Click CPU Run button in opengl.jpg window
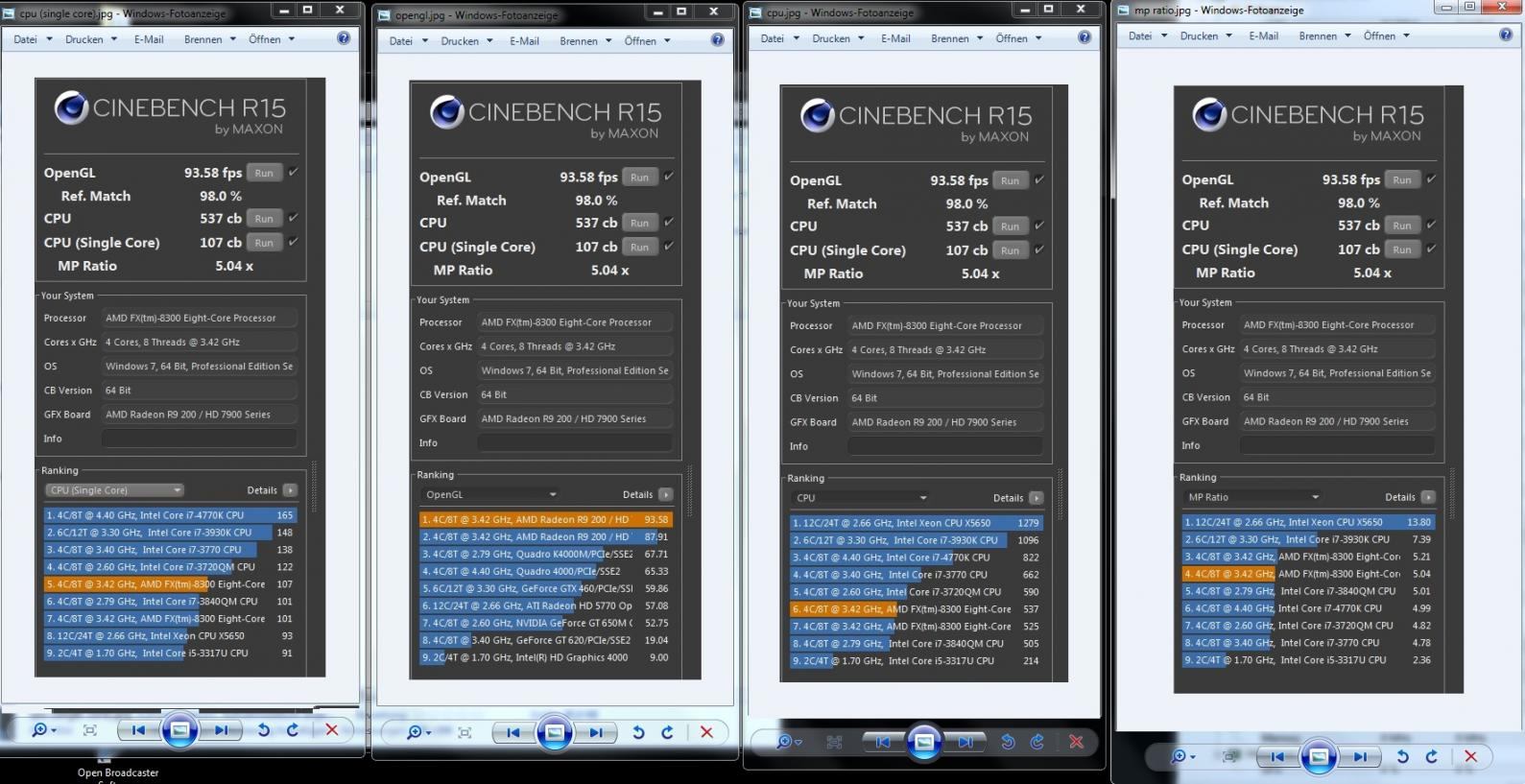This screenshot has height=784, width=1525. [x=639, y=223]
